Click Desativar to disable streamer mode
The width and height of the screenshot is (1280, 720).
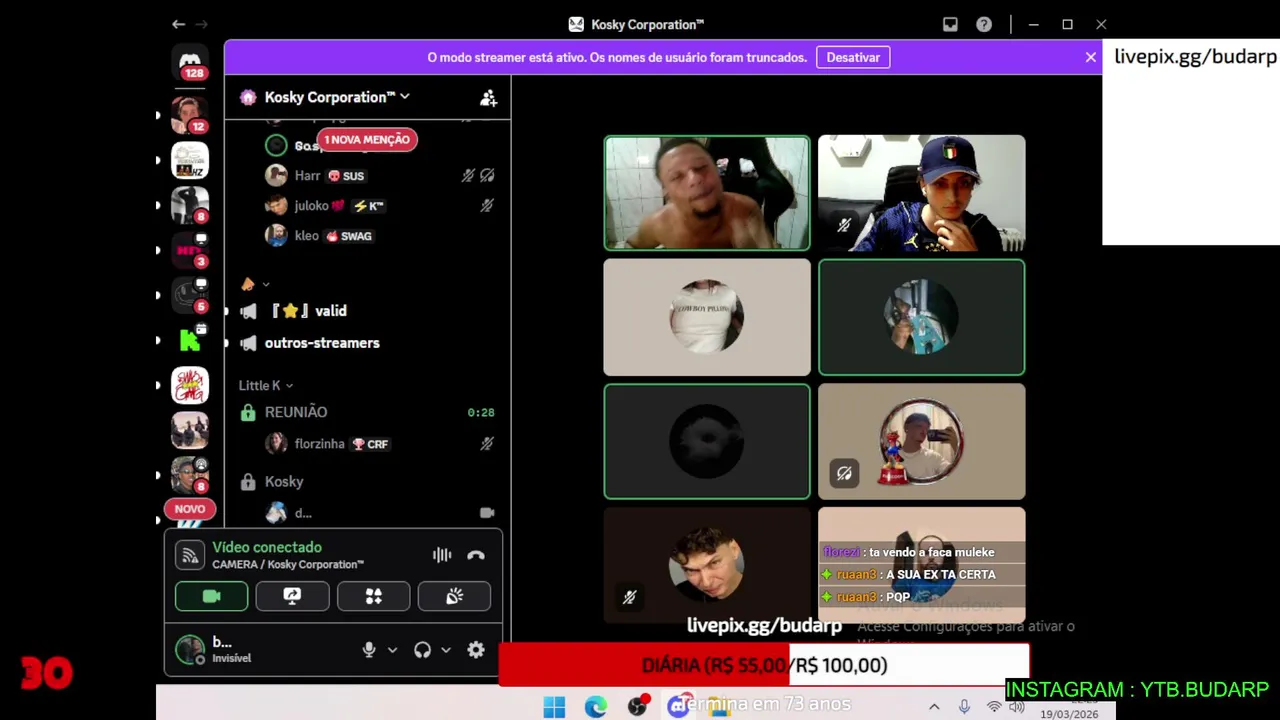point(853,57)
